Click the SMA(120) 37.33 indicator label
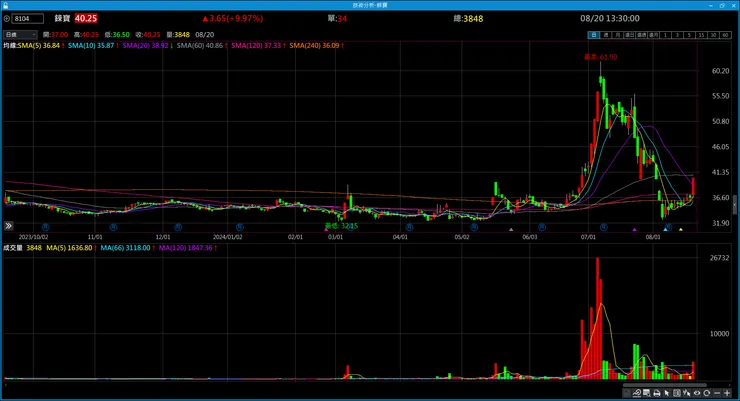740x401 pixels. [258, 46]
